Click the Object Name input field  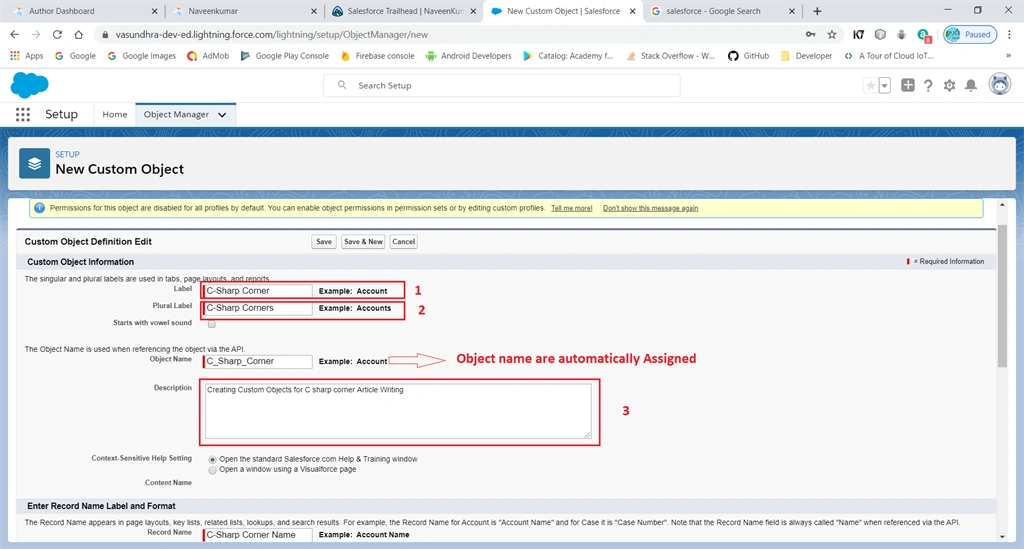pos(258,361)
